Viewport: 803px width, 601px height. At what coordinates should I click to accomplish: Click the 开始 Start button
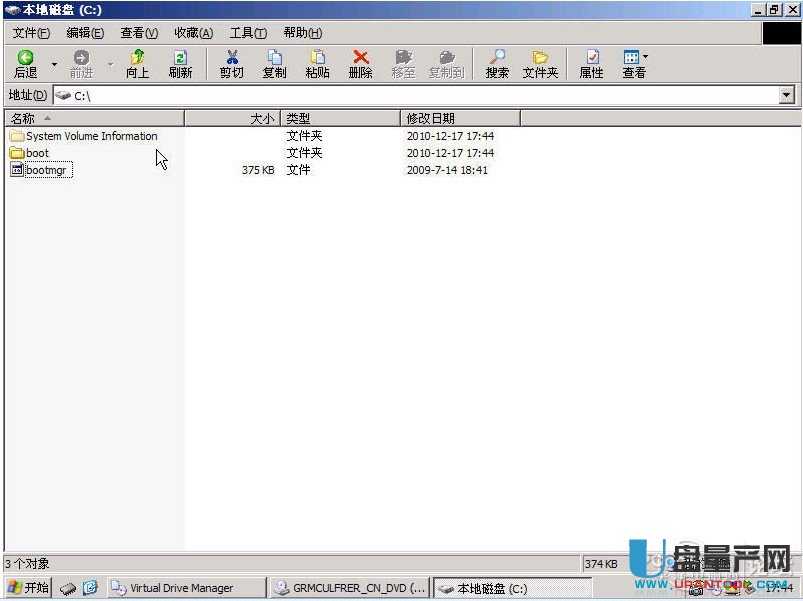(x=28, y=588)
